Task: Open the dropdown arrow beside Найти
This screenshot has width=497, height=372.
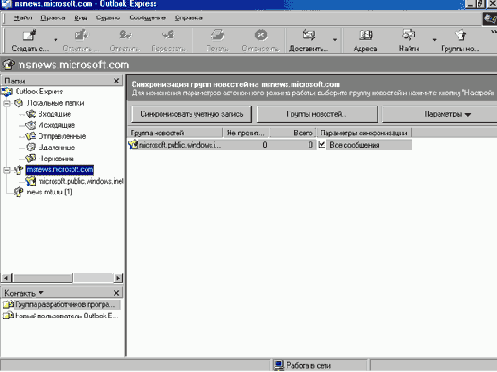Action: click(x=434, y=40)
